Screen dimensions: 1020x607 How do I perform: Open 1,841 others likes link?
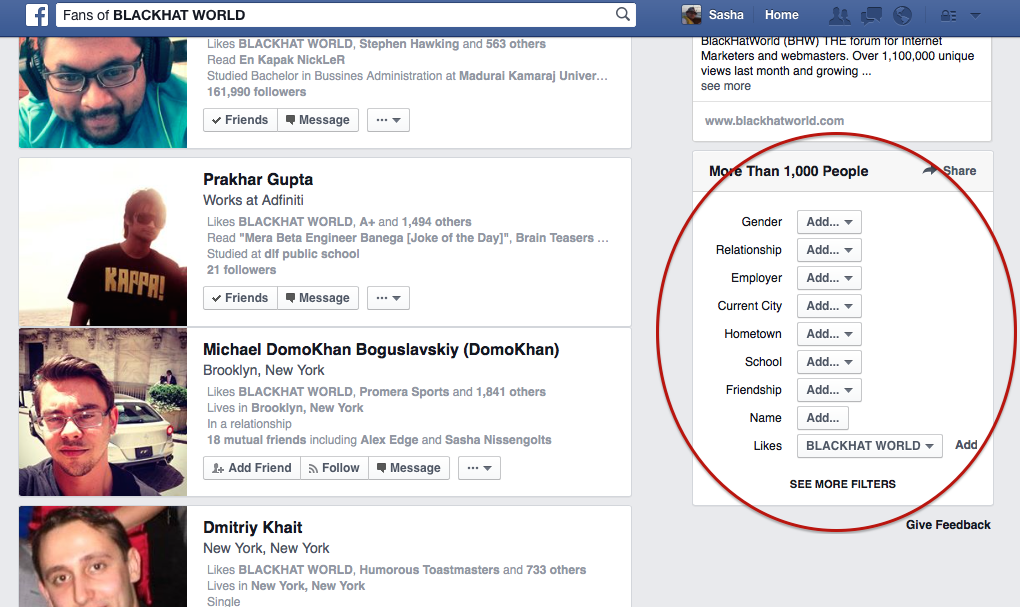pyautogui.click(x=511, y=392)
